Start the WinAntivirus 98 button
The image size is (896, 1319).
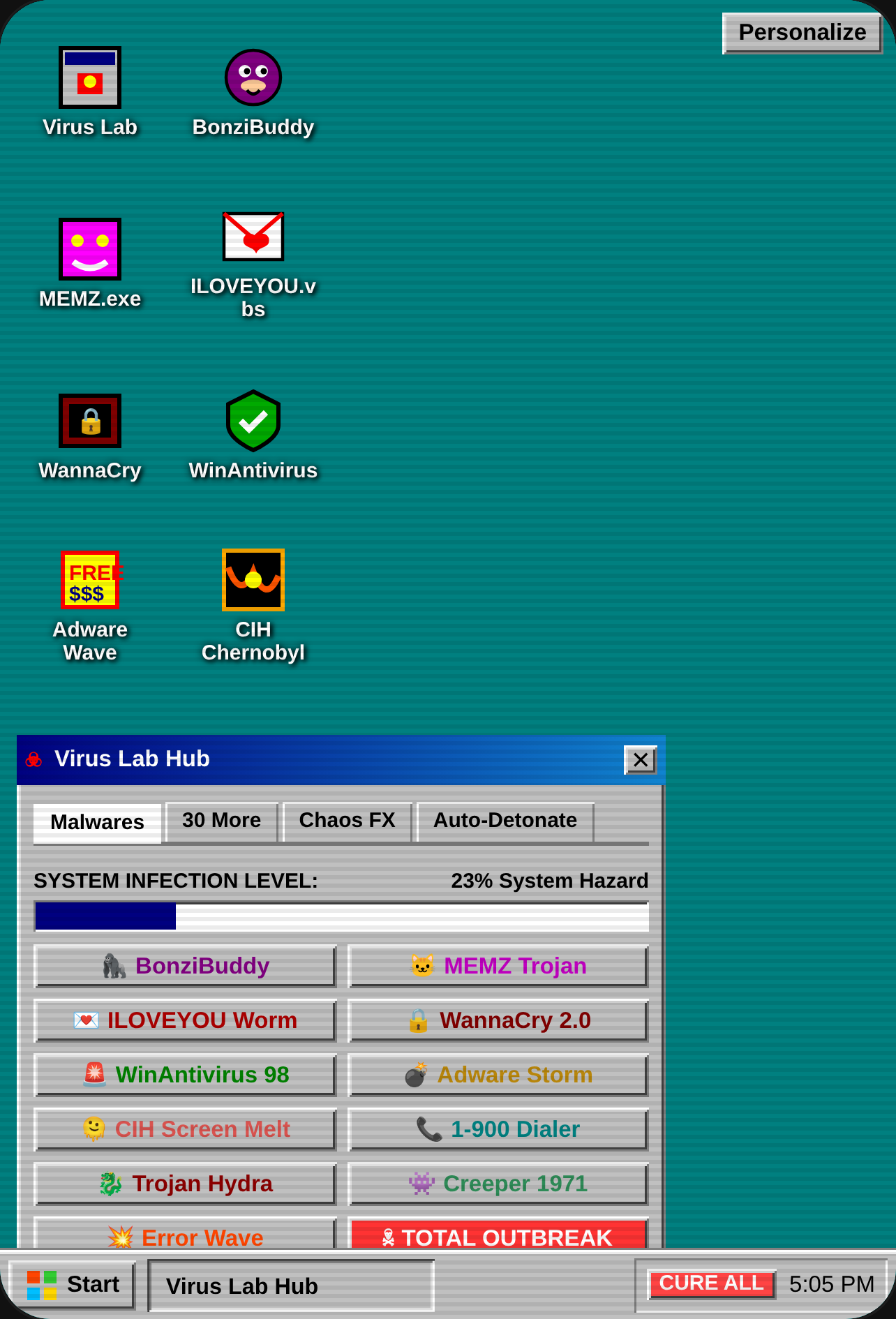coord(185,1075)
